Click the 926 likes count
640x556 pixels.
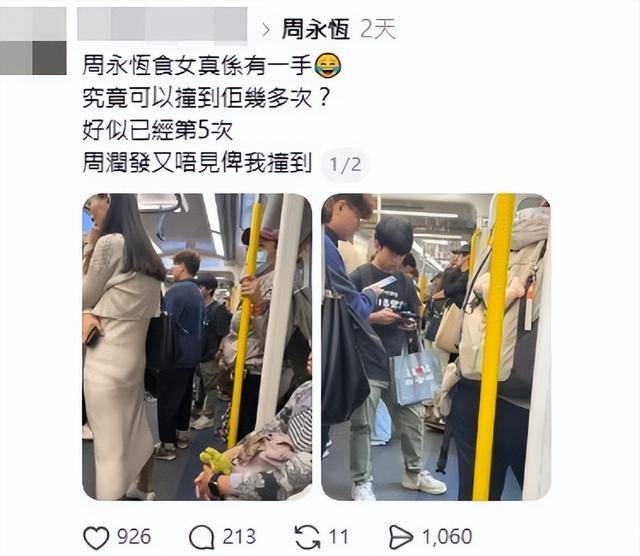[x=134, y=536]
